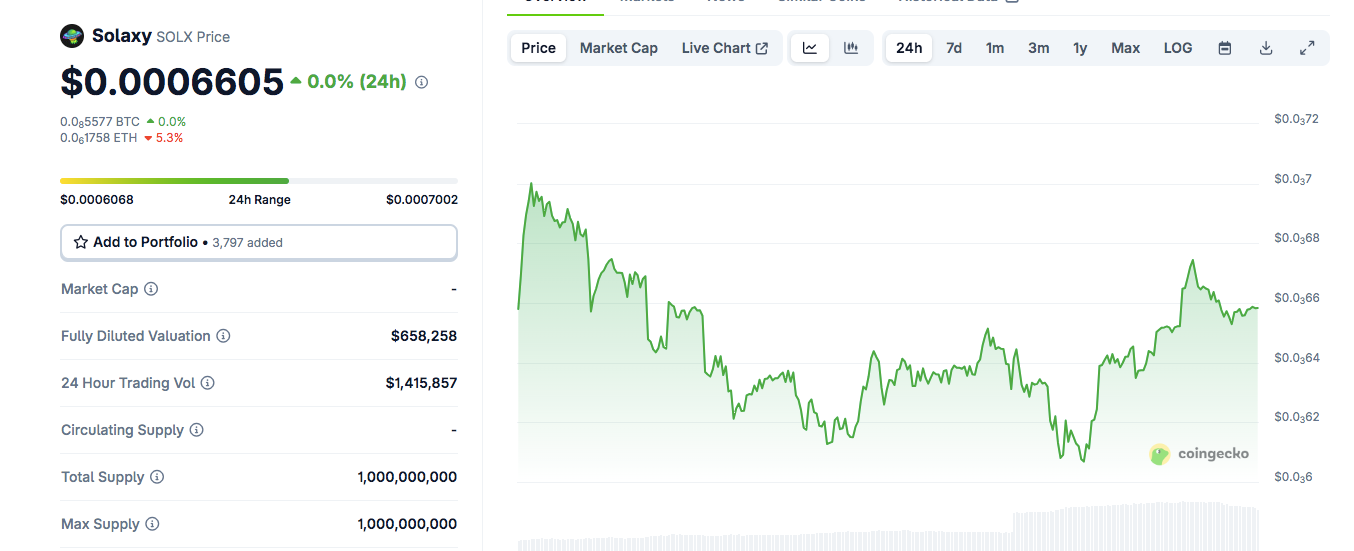Open the Circulating Supply info icon
The width and height of the screenshot is (1354, 551).
(x=196, y=430)
